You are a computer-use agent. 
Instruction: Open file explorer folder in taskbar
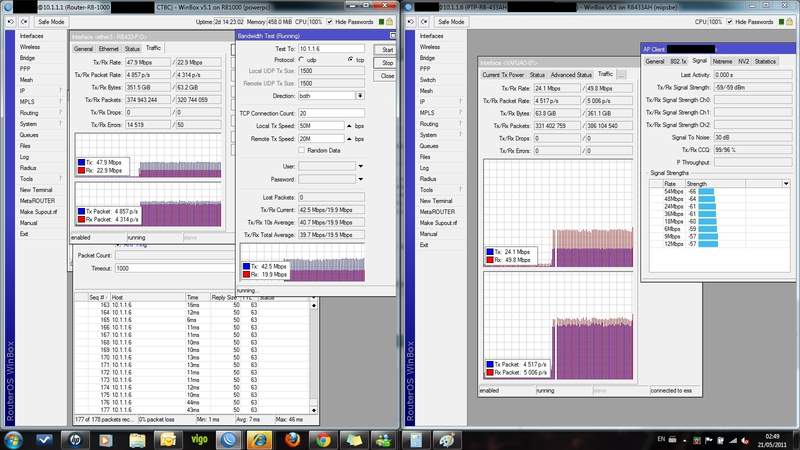pos(137,440)
